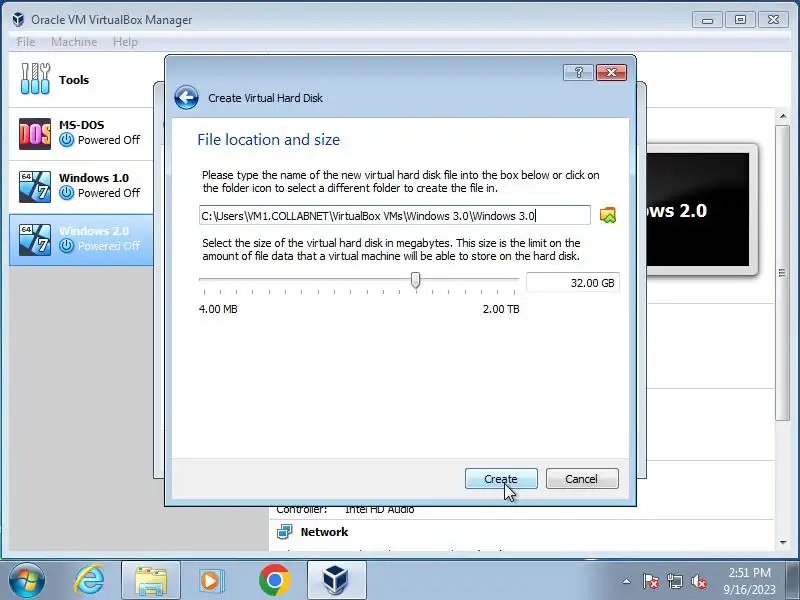The image size is (800, 600).
Task: Open the Help menu in VirtualBox Manager
Action: click(125, 42)
